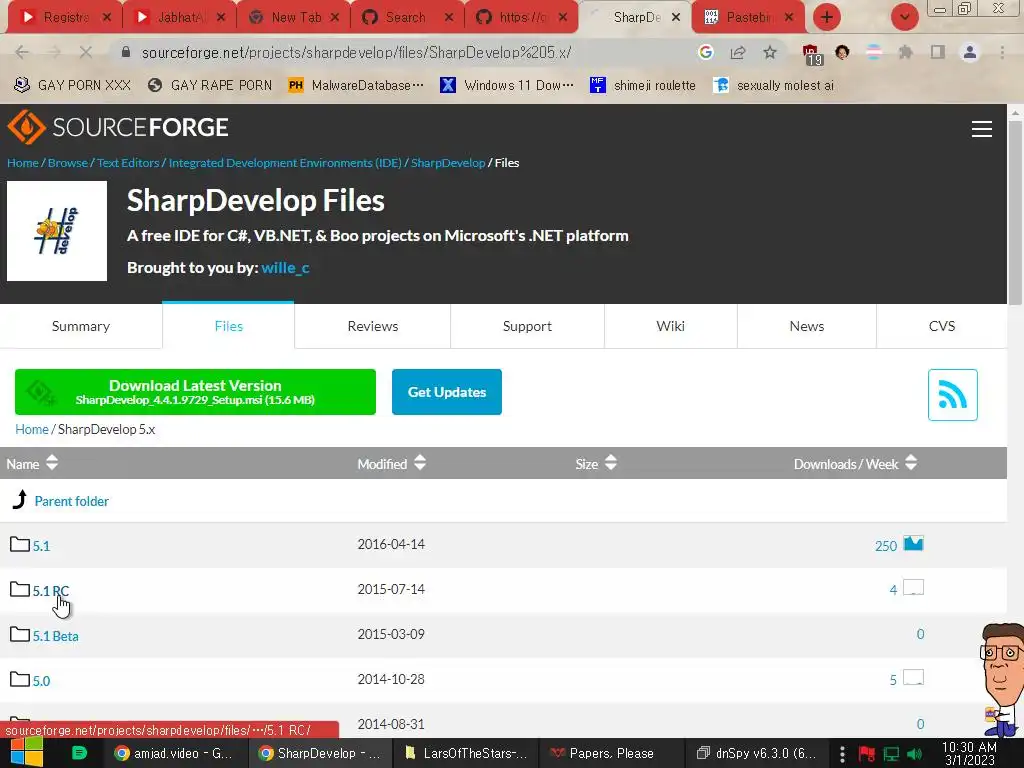Click Download Latest Version button
This screenshot has height=768, width=1024.
195,392
